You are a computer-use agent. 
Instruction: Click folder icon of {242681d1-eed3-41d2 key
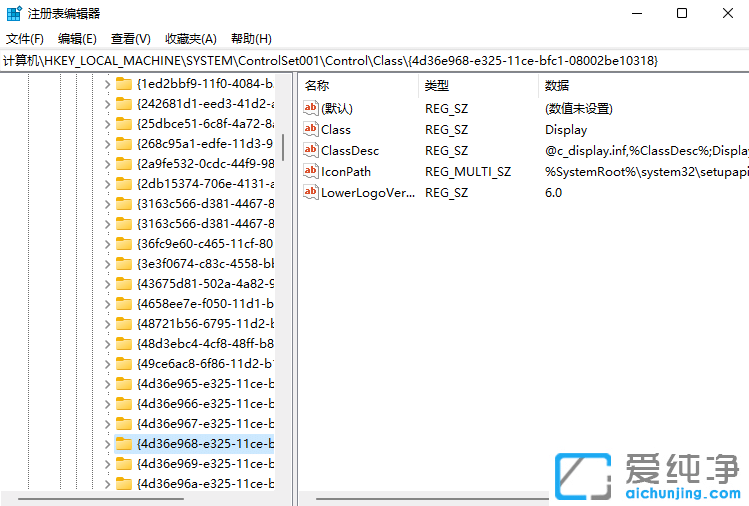point(124,104)
